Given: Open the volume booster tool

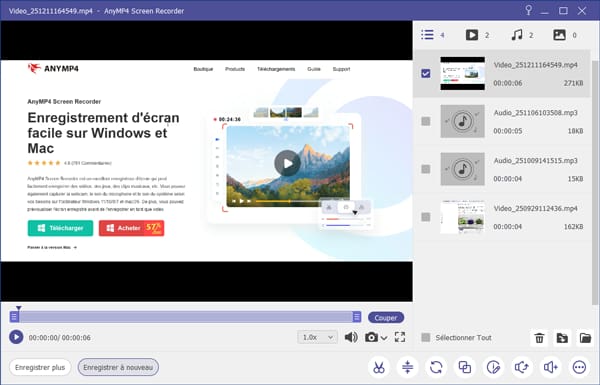Looking at the screenshot, I should coord(551,367).
